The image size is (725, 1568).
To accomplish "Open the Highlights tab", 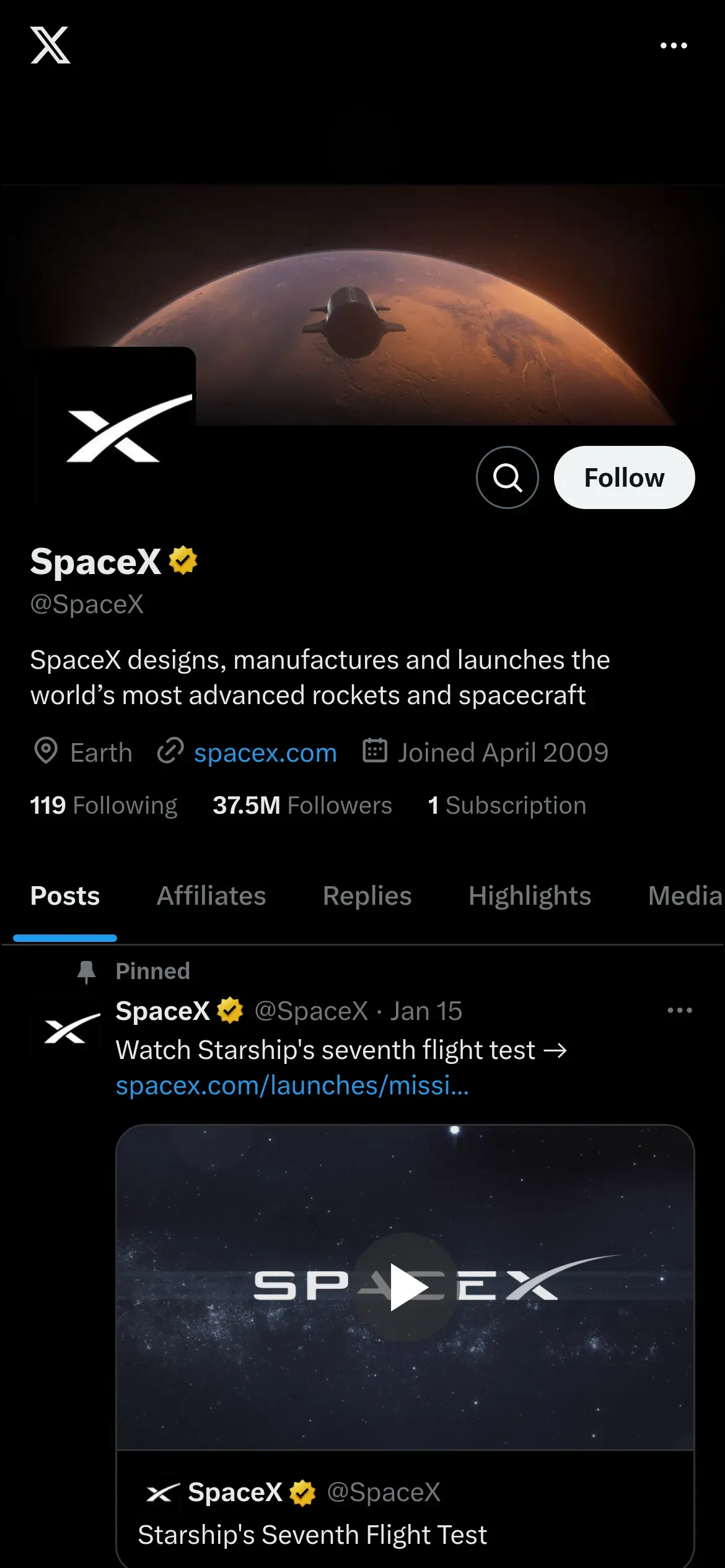I will tap(530, 896).
